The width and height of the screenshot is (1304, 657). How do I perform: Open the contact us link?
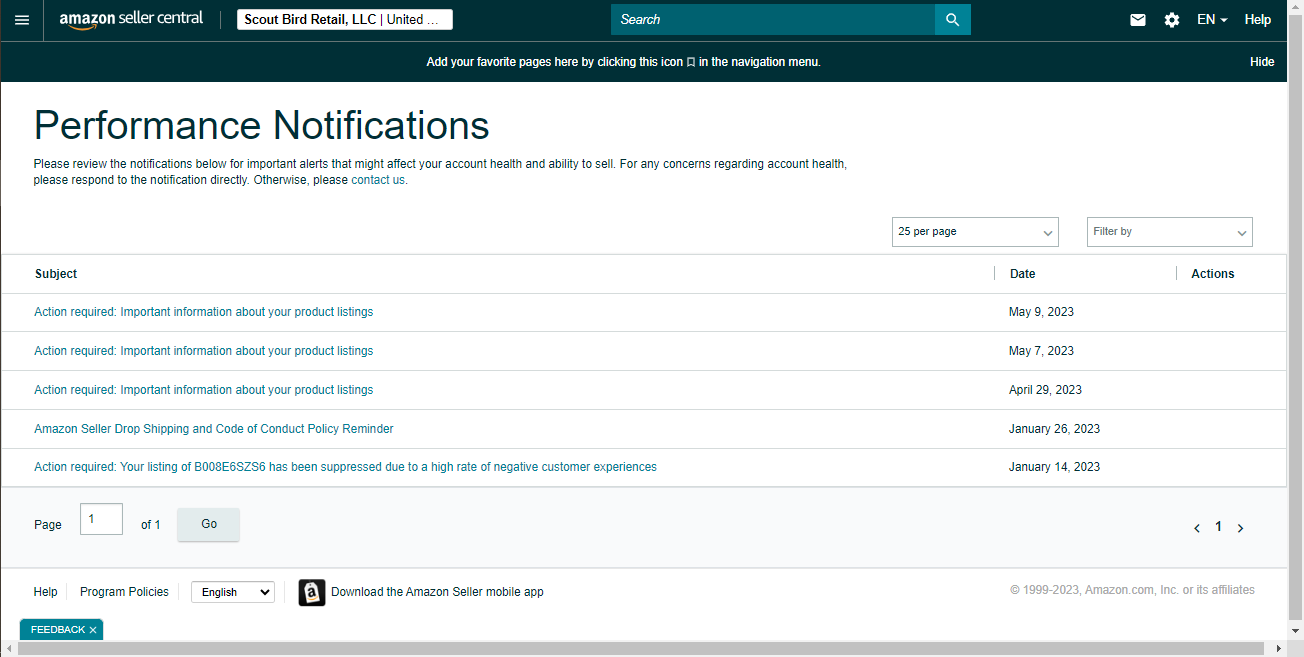(378, 180)
